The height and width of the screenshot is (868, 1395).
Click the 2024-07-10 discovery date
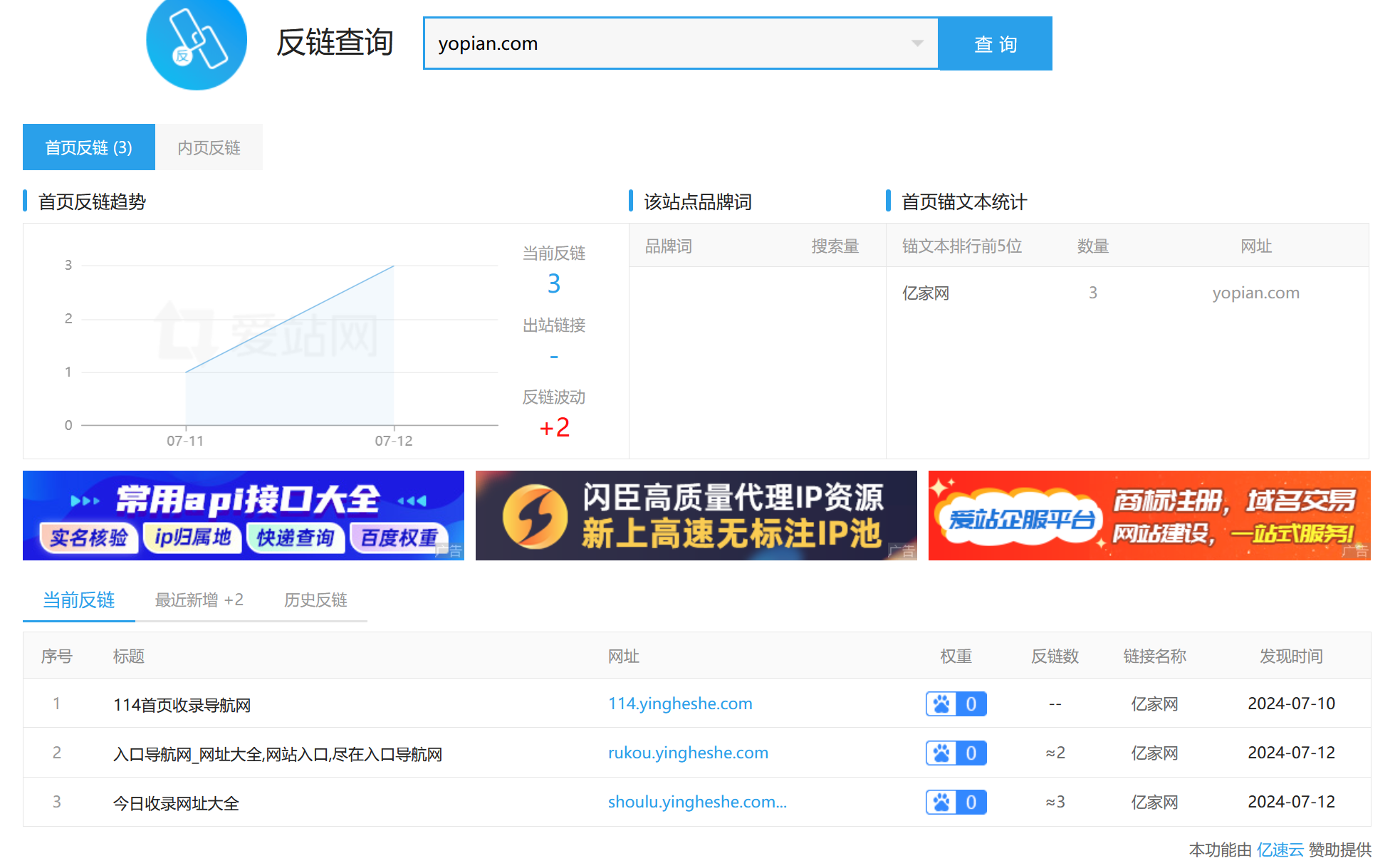coord(1291,704)
